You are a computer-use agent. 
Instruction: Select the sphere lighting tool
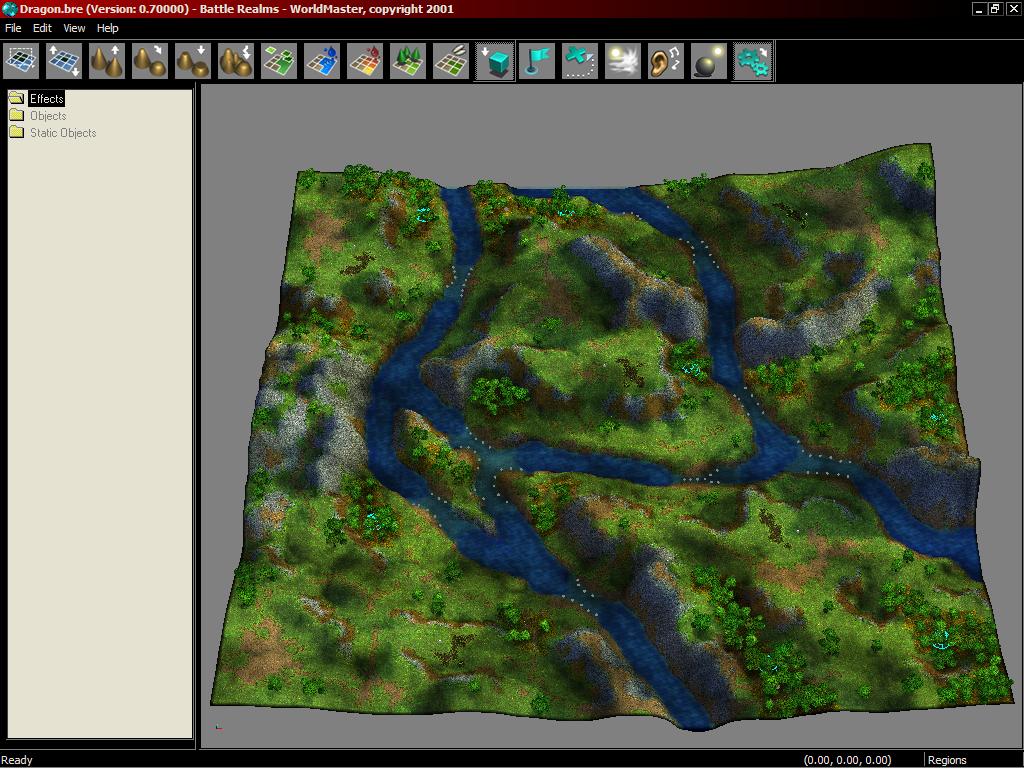click(x=709, y=61)
